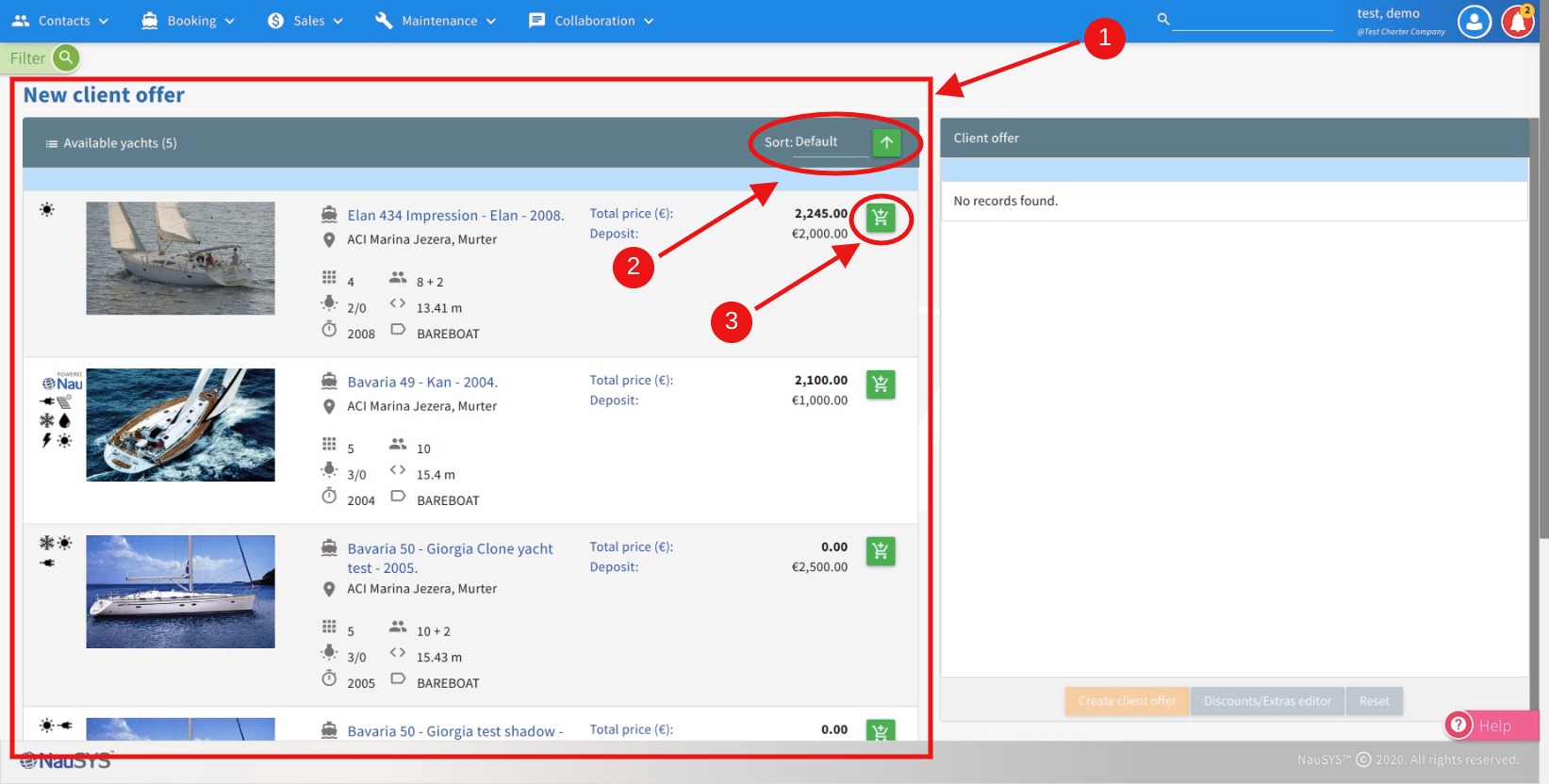Open the Booking menu
1549x784 pixels.
[188, 21]
